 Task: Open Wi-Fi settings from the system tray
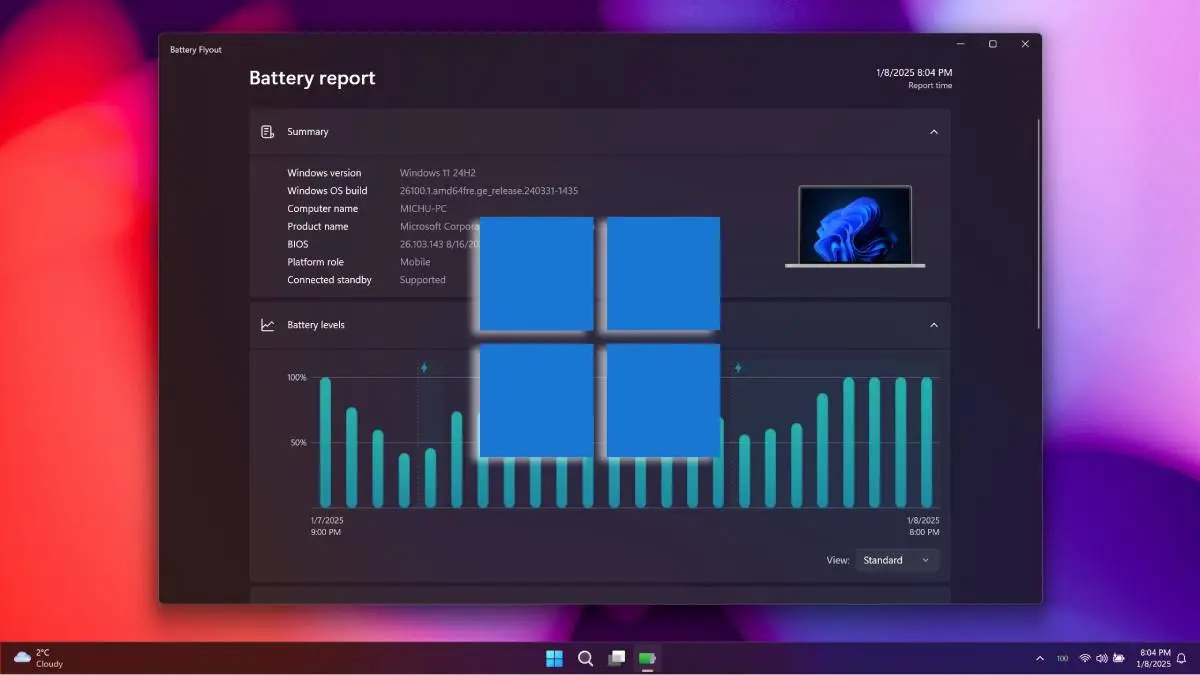click(1085, 658)
